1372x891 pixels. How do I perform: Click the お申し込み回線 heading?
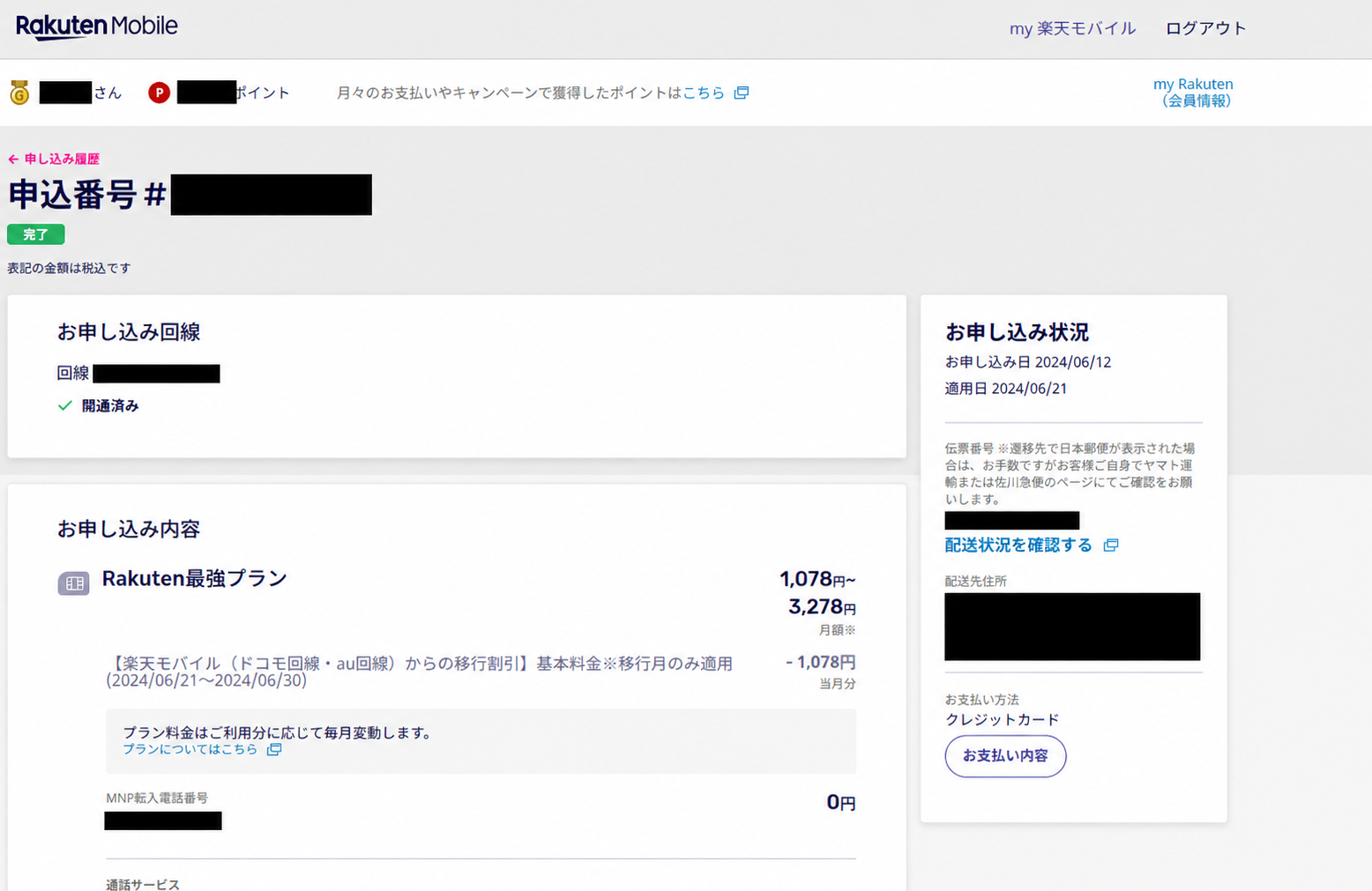[129, 332]
